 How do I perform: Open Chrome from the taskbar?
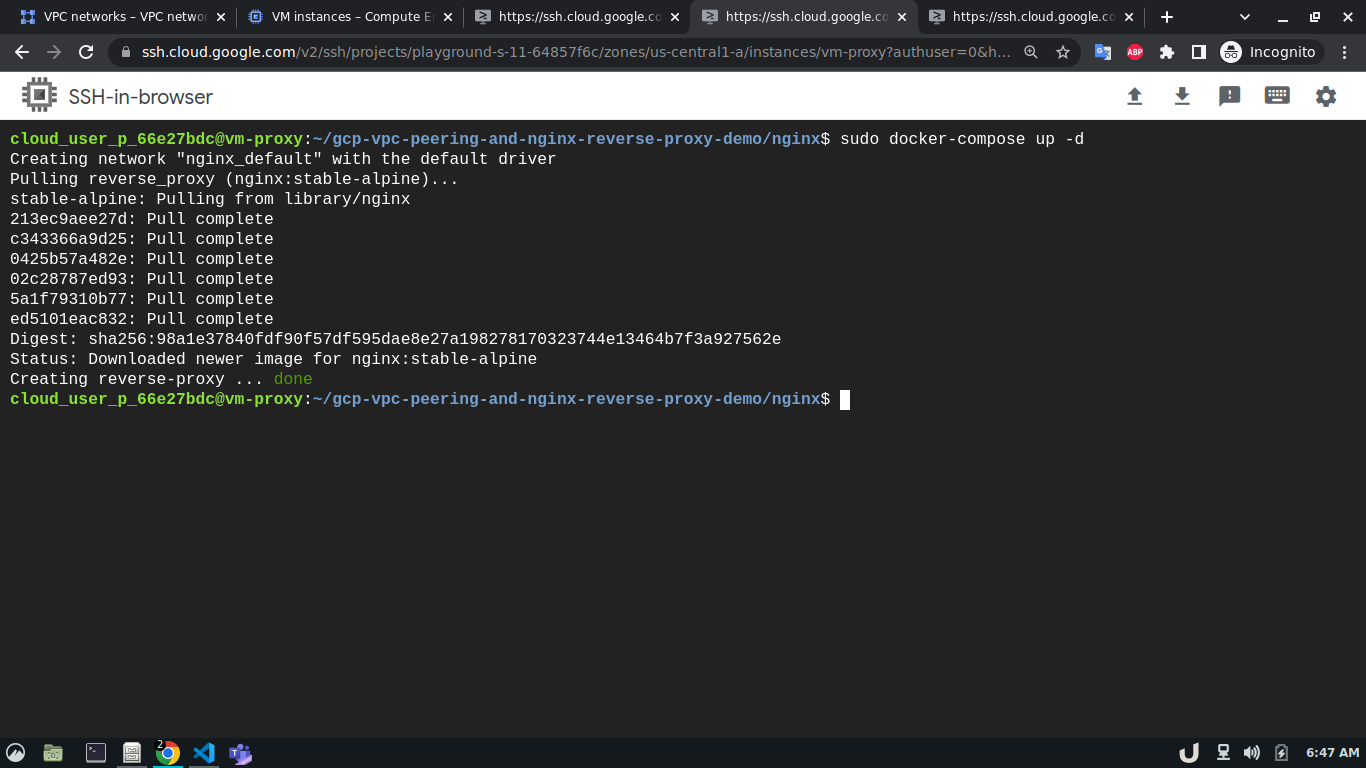click(x=168, y=753)
